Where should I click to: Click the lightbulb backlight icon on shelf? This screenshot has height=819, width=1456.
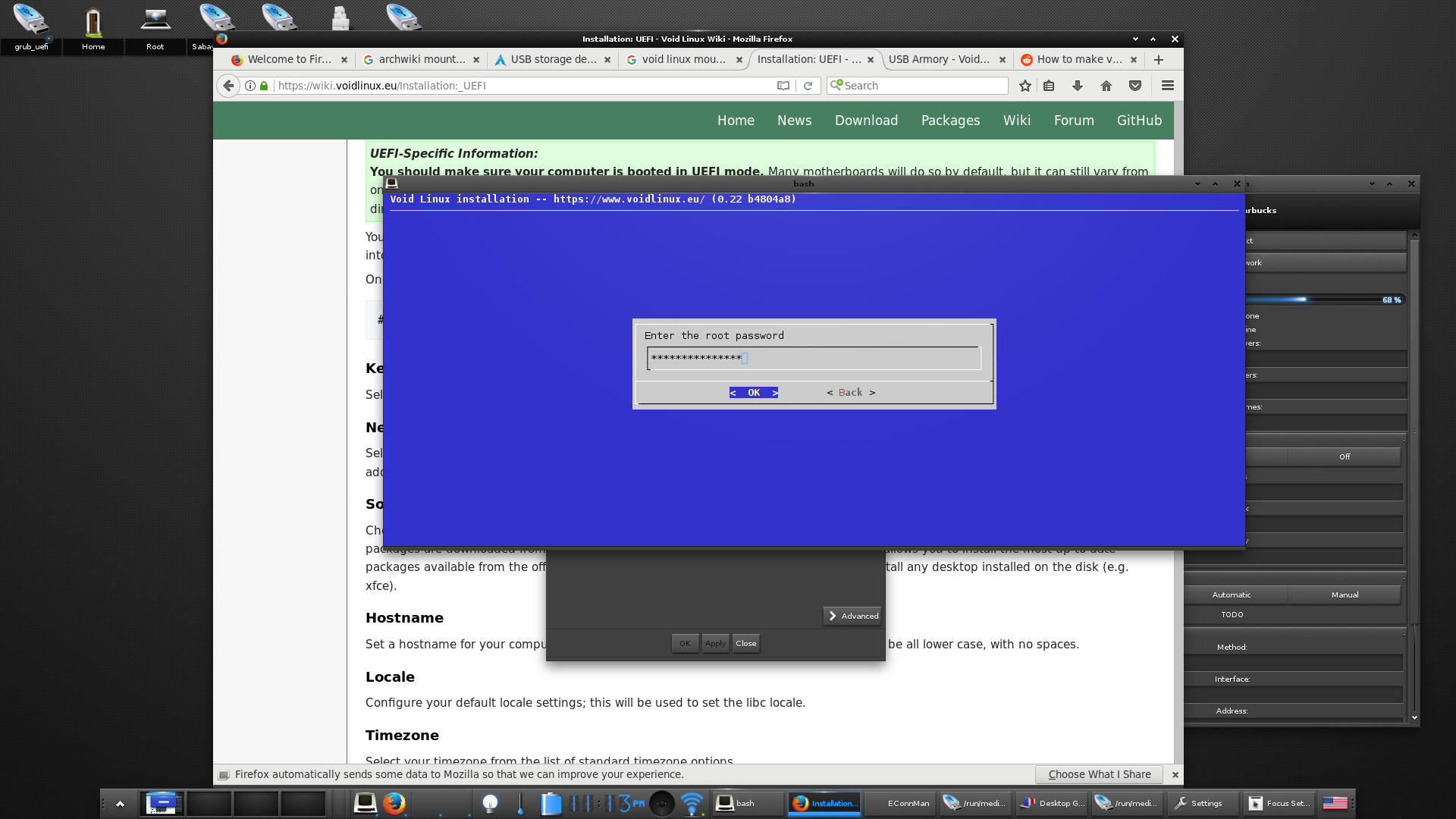pyautogui.click(x=491, y=803)
